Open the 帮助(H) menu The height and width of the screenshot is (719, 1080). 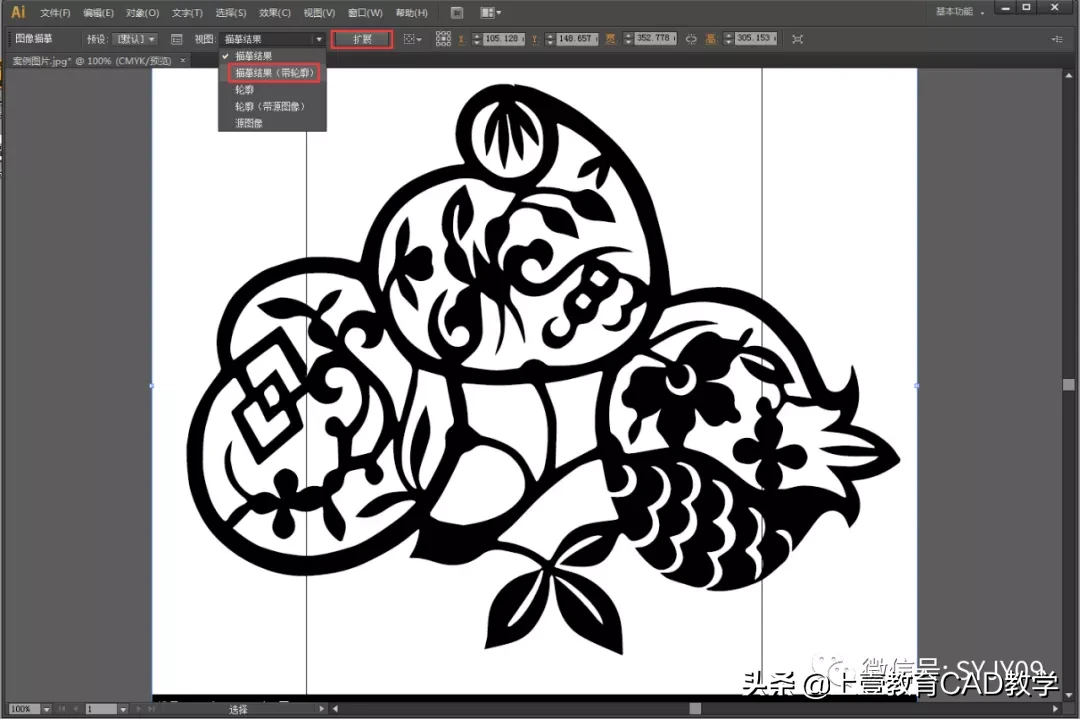[411, 13]
